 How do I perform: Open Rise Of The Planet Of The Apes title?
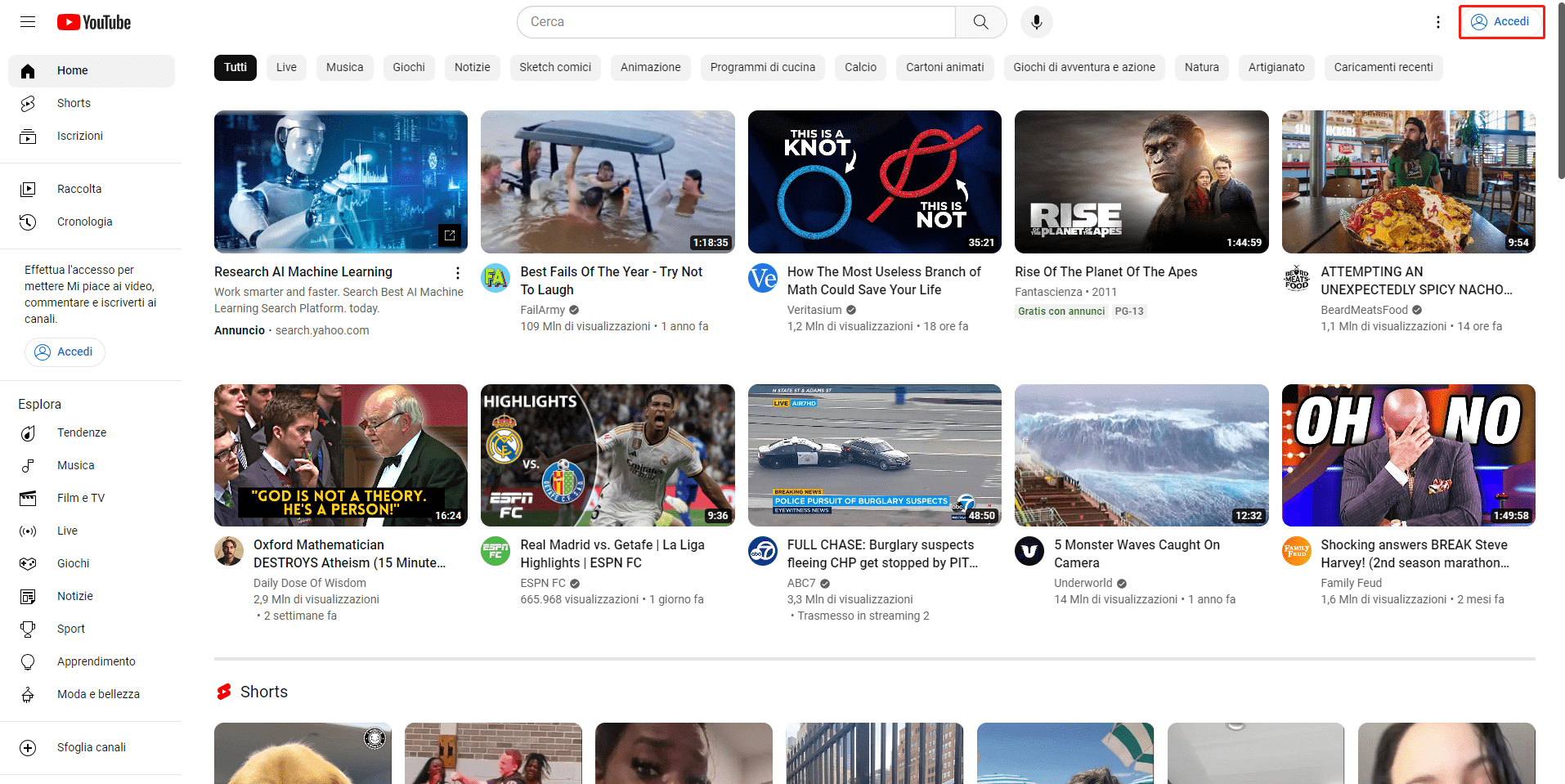1106,272
